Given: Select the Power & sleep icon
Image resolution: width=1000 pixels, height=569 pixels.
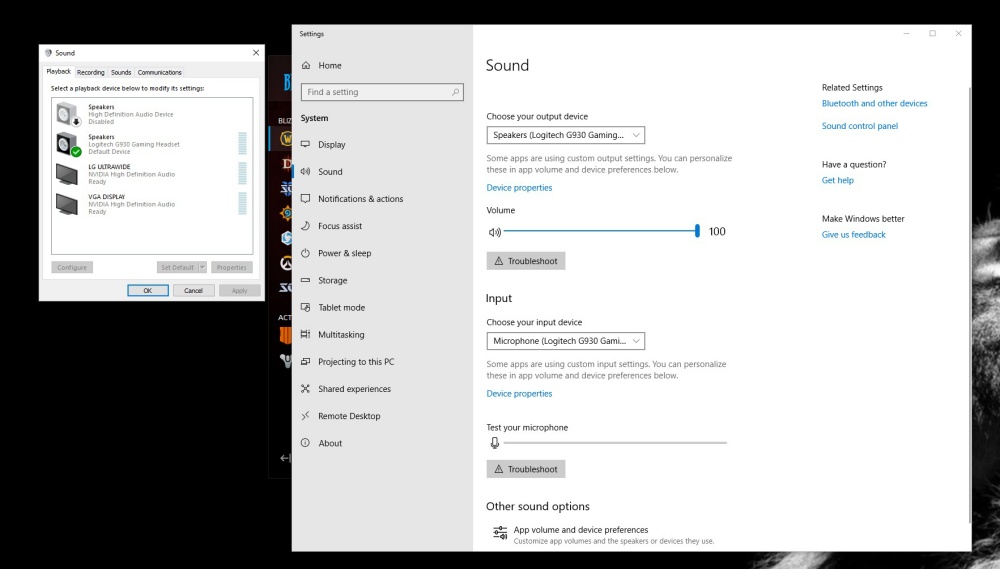Looking at the screenshot, I should [x=305, y=253].
